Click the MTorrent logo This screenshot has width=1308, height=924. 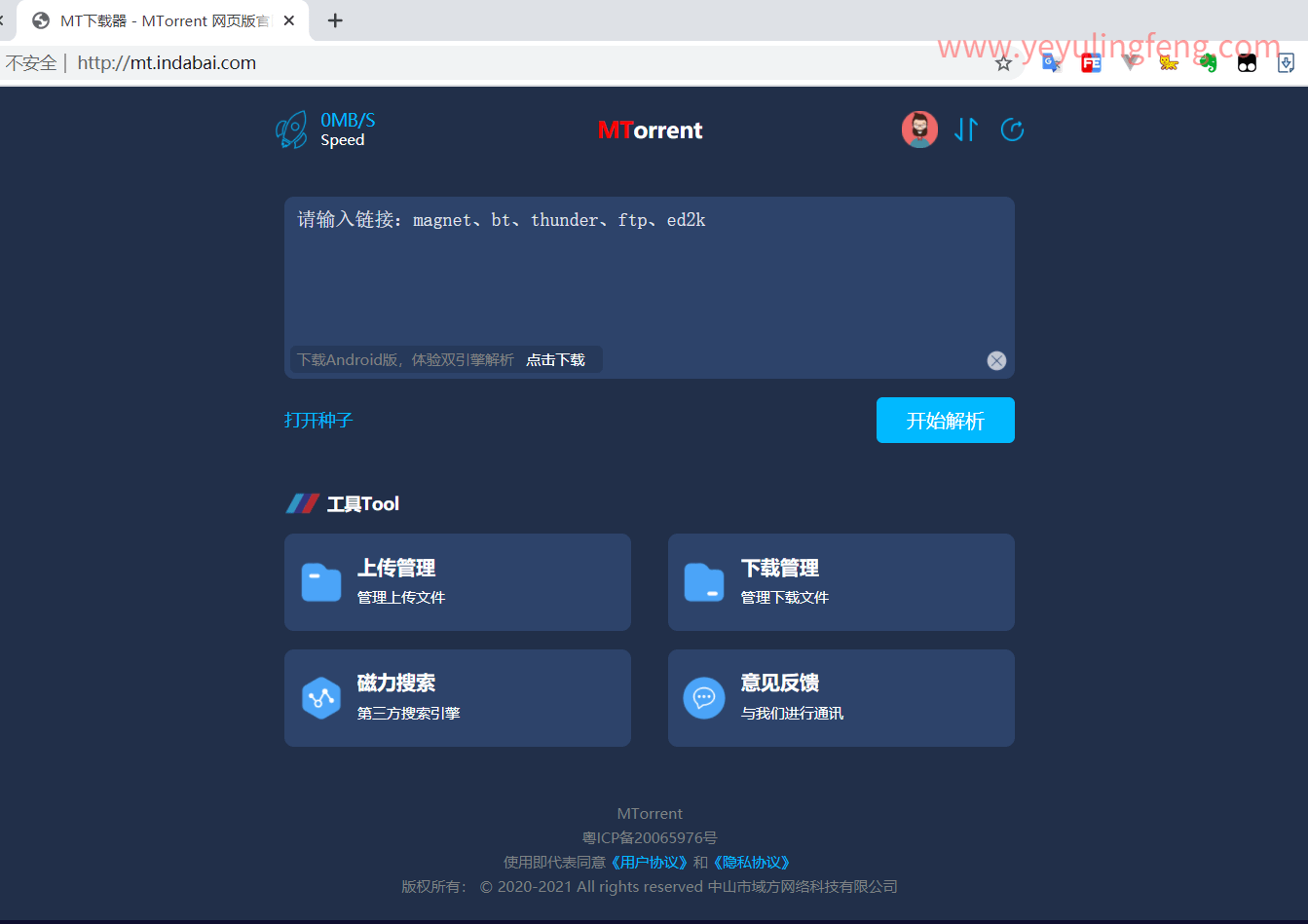point(651,130)
